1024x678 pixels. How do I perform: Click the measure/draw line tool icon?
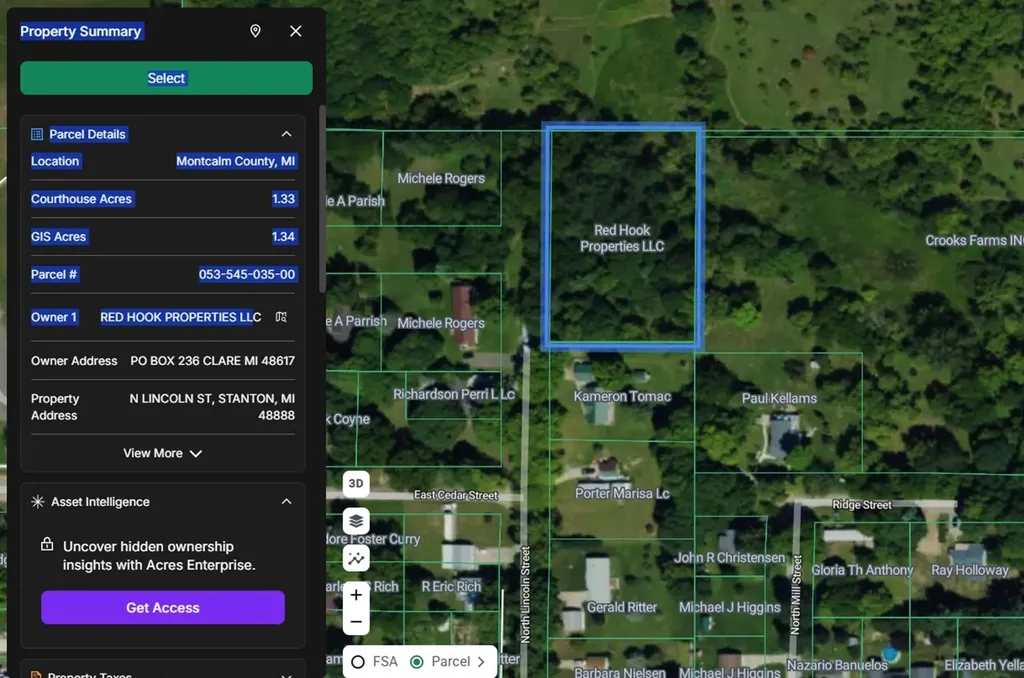tap(356, 558)
